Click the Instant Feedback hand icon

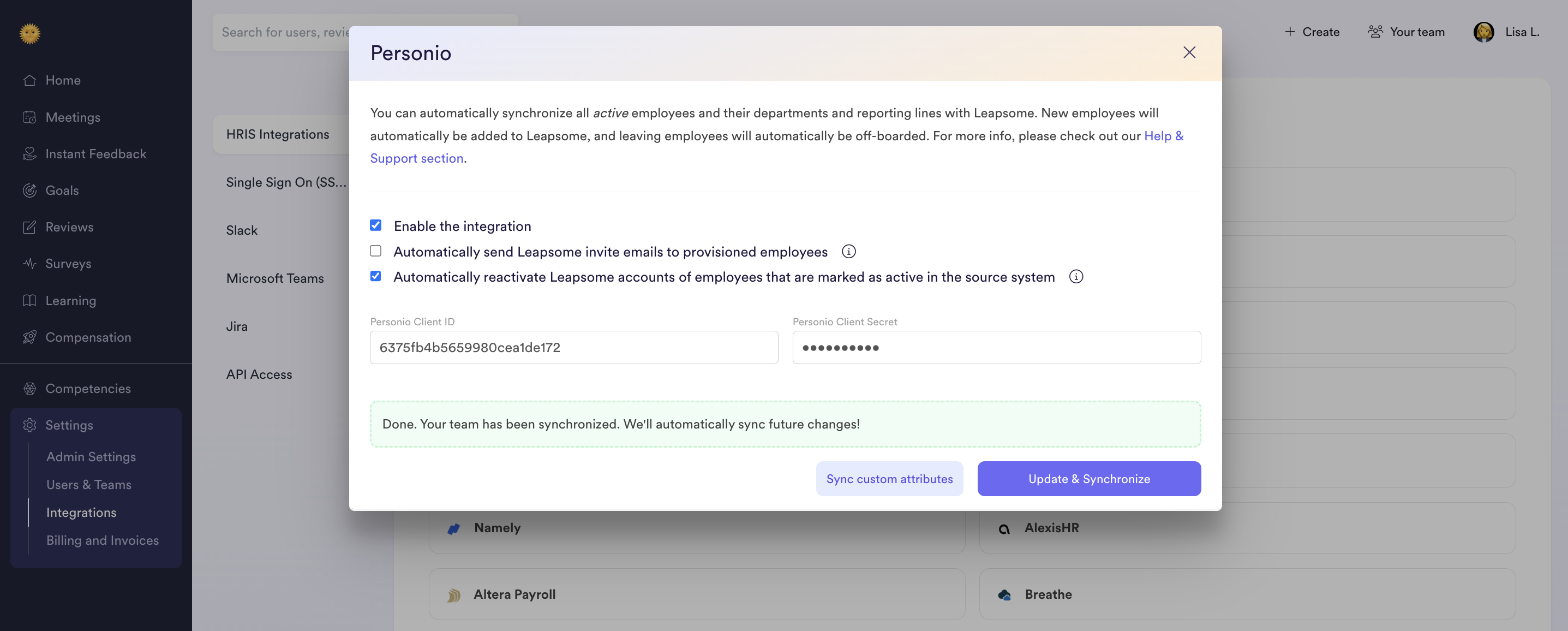29,153
